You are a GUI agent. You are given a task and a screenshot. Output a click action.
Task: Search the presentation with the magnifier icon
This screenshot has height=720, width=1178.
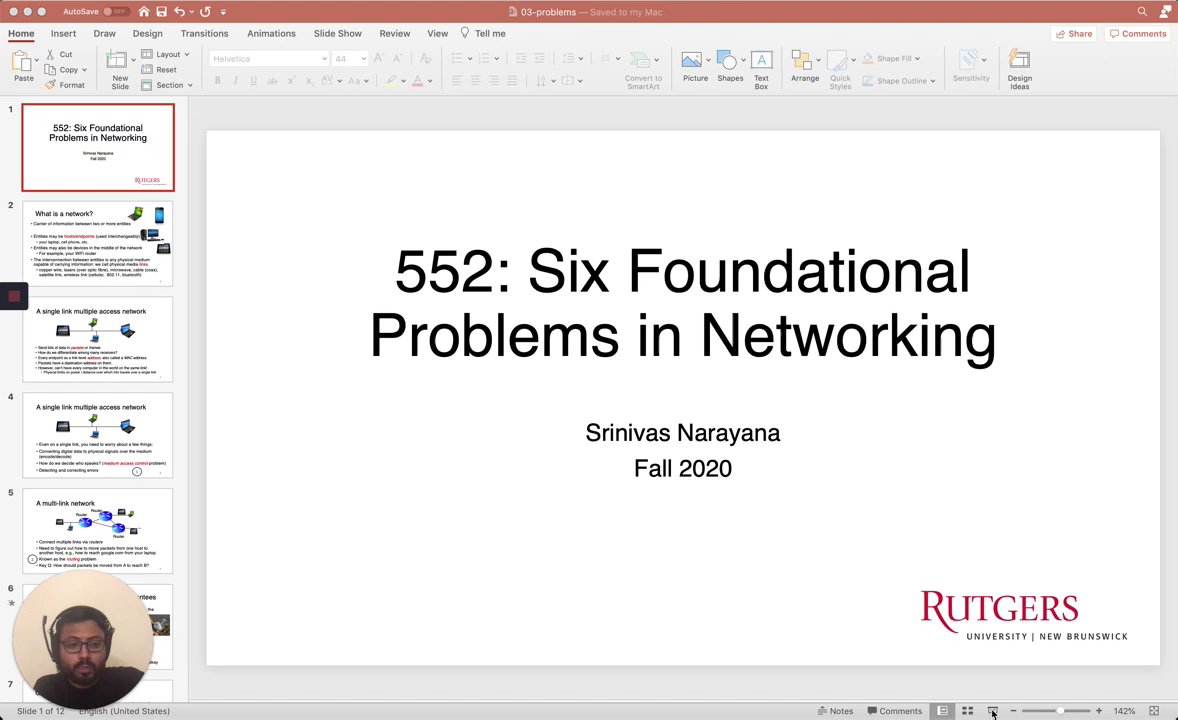(x=1142, y=11)
